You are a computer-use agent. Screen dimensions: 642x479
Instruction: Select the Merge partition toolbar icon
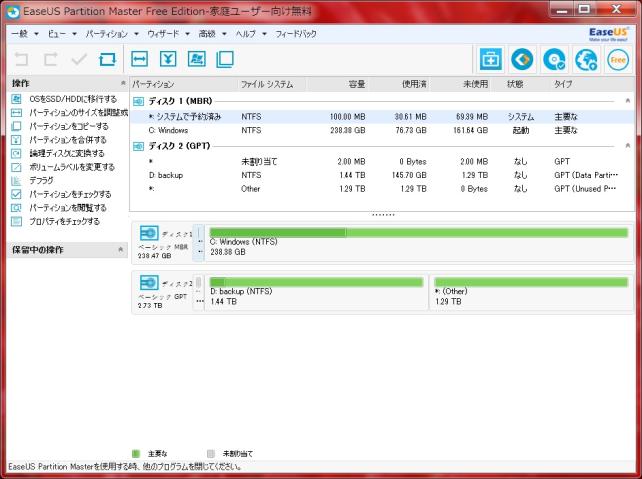pos(168,59)
